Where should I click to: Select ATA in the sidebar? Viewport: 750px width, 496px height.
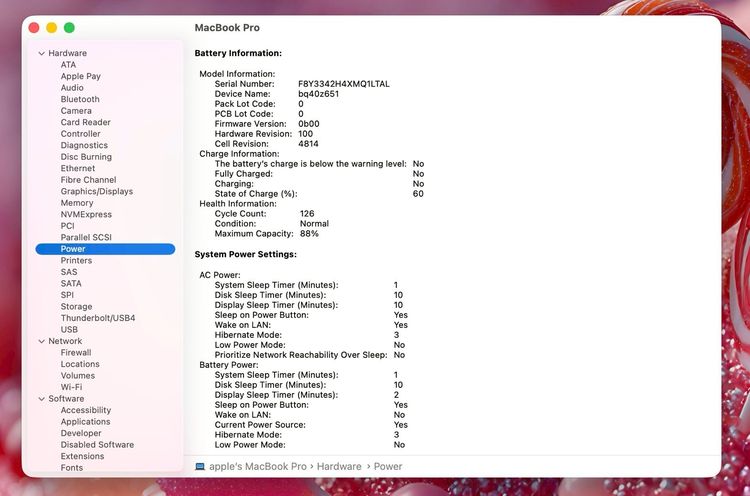point(68,65)
